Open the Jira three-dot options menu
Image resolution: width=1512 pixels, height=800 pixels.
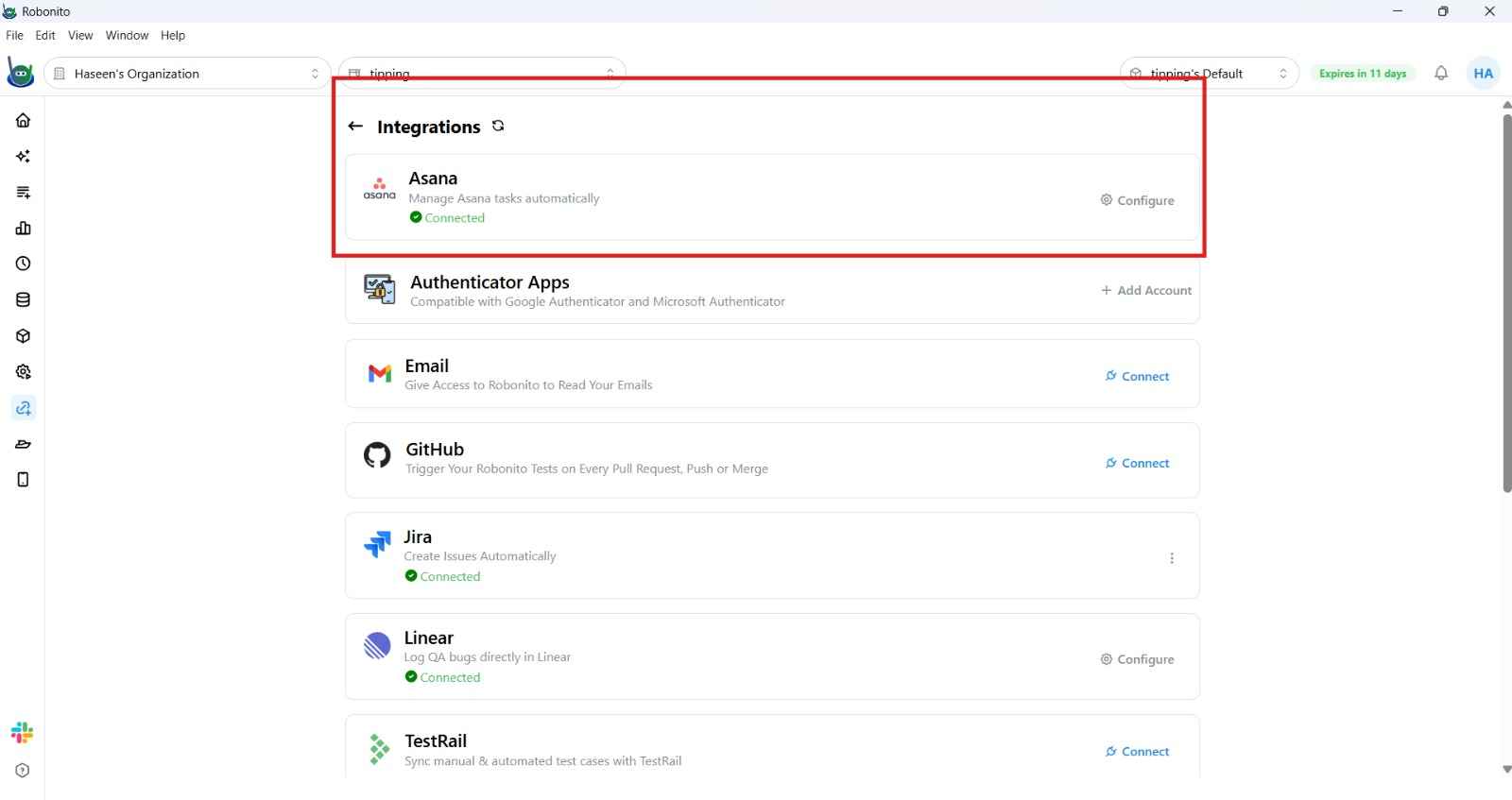pos(1172,558)
